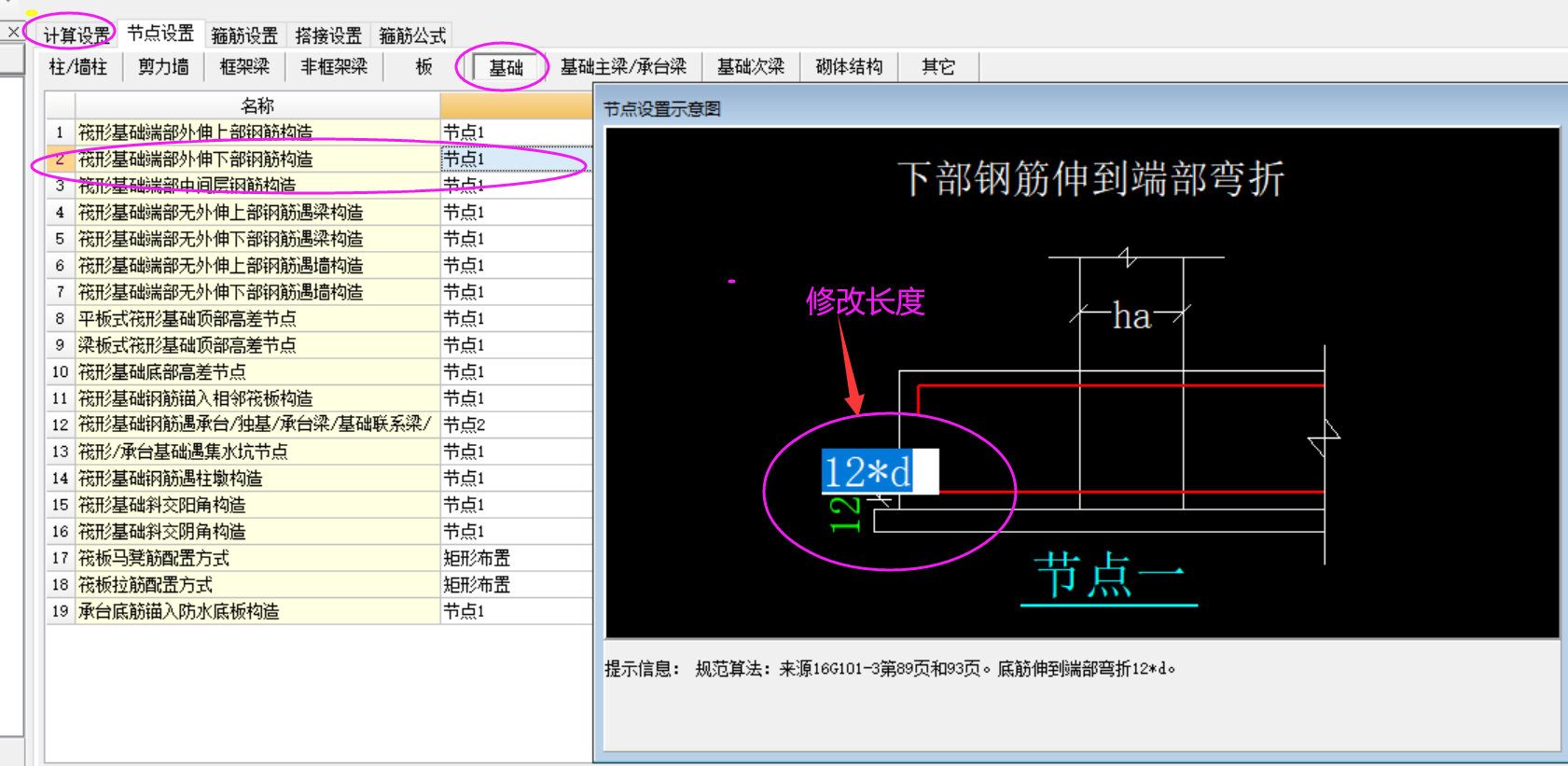The width and height of the screenshot is (1568, 766).
Task: Open the 箍筋设置 tab
Action: [x=244, y=35]
